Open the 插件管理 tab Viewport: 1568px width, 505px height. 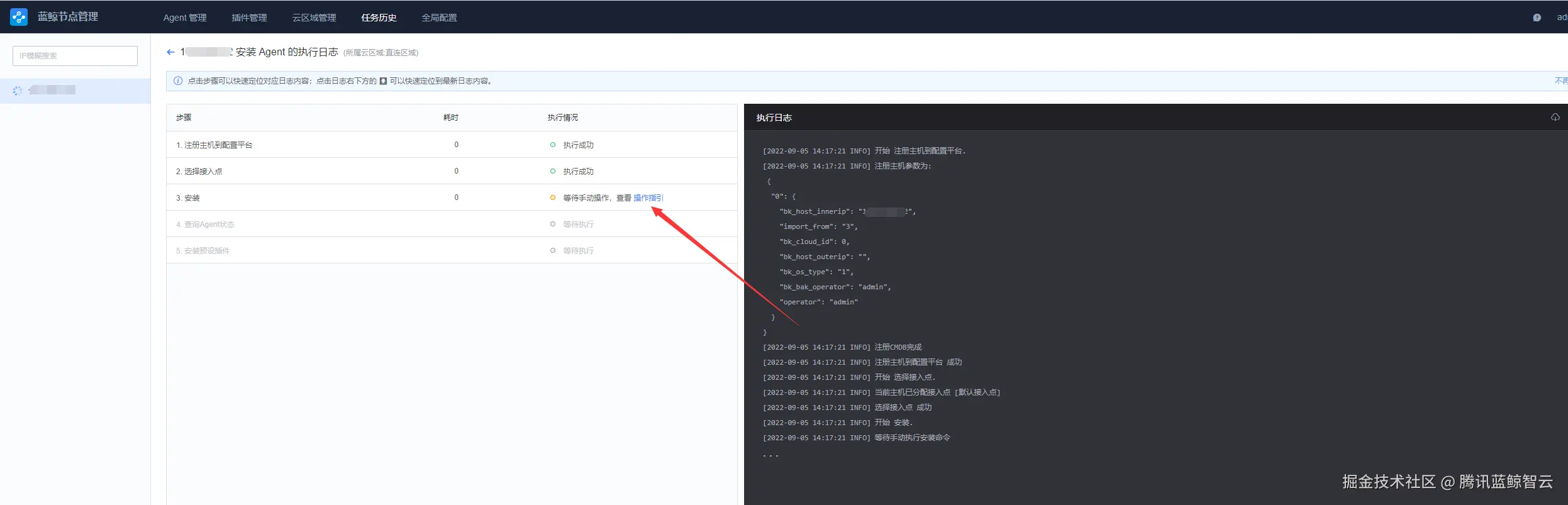tap(249, 18)
